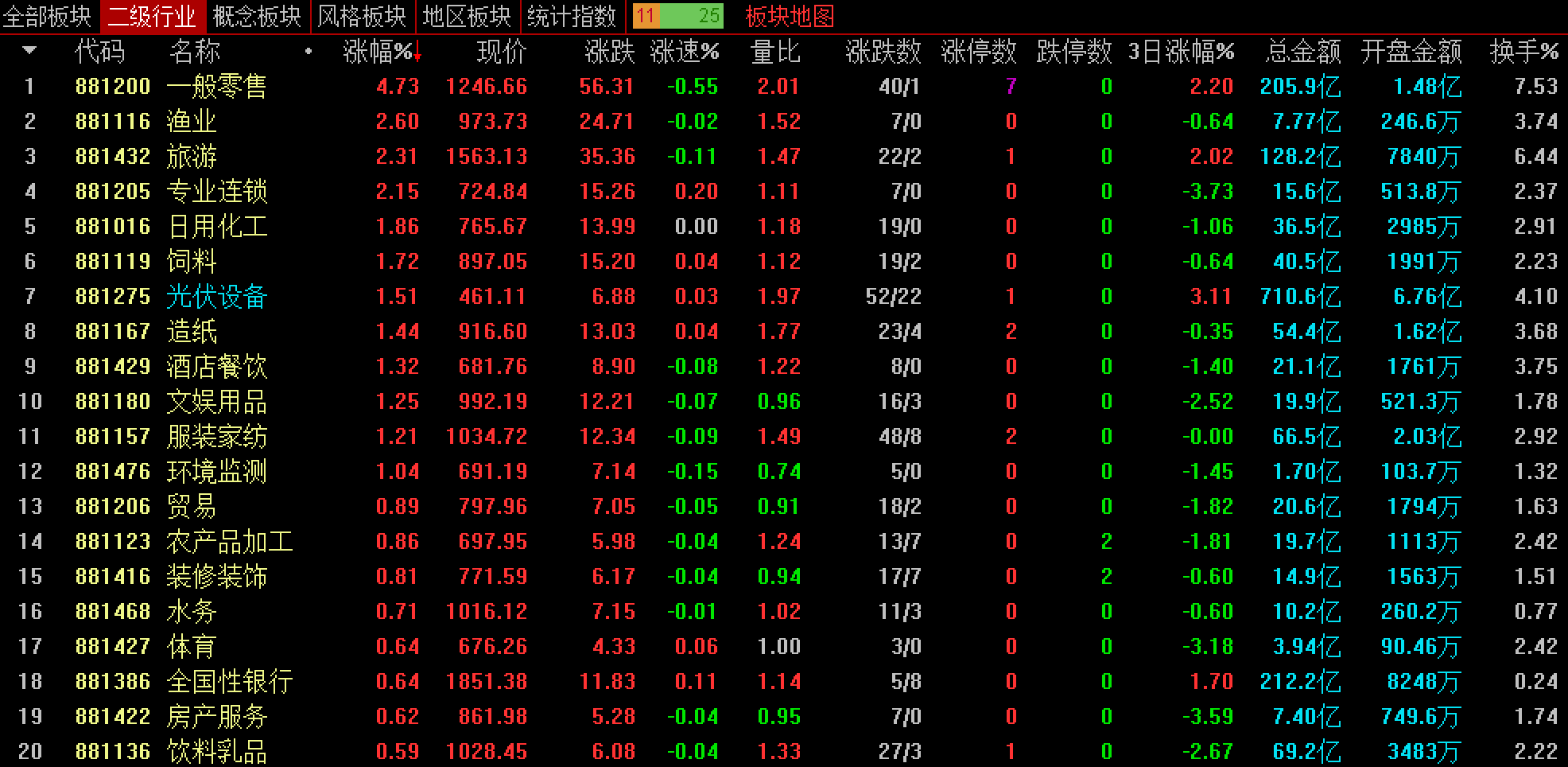Toggle sort on 涨幅% column header
This screenshot has width=1568, height=767.
click(382, 52)
